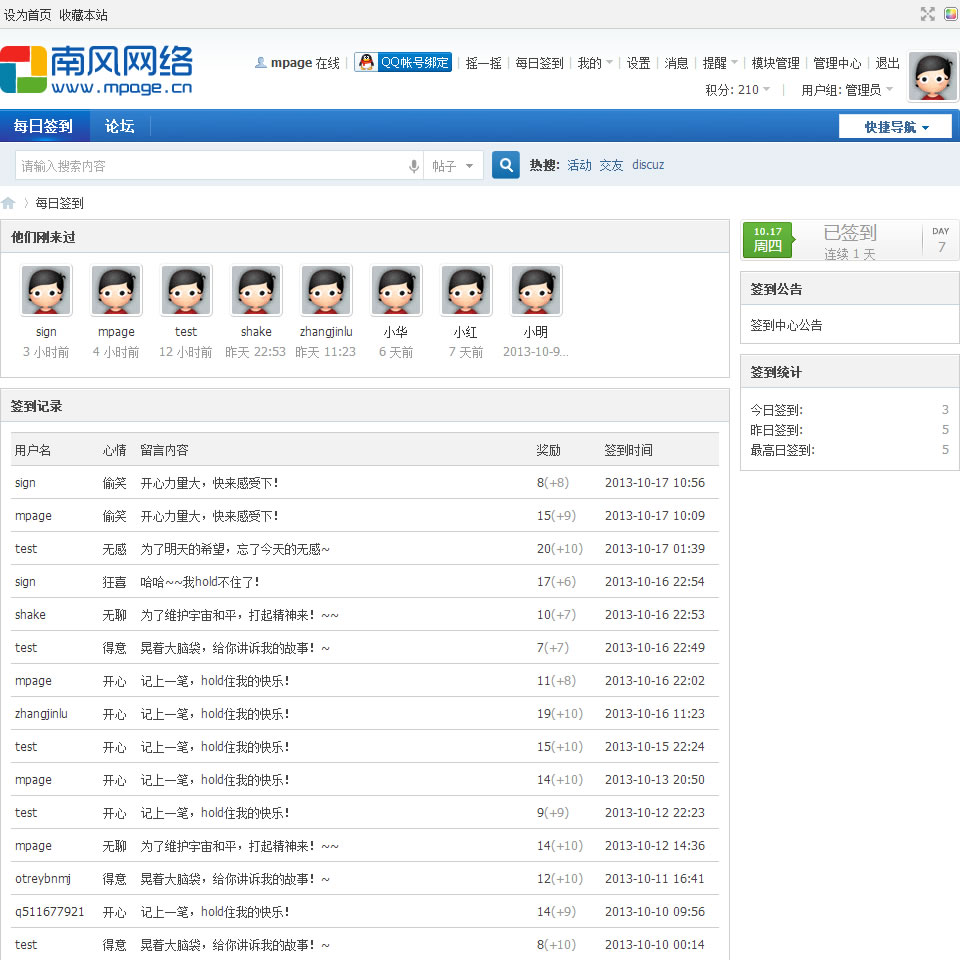Click the widescreen toggle icon at top right

(x=927, y=14)
